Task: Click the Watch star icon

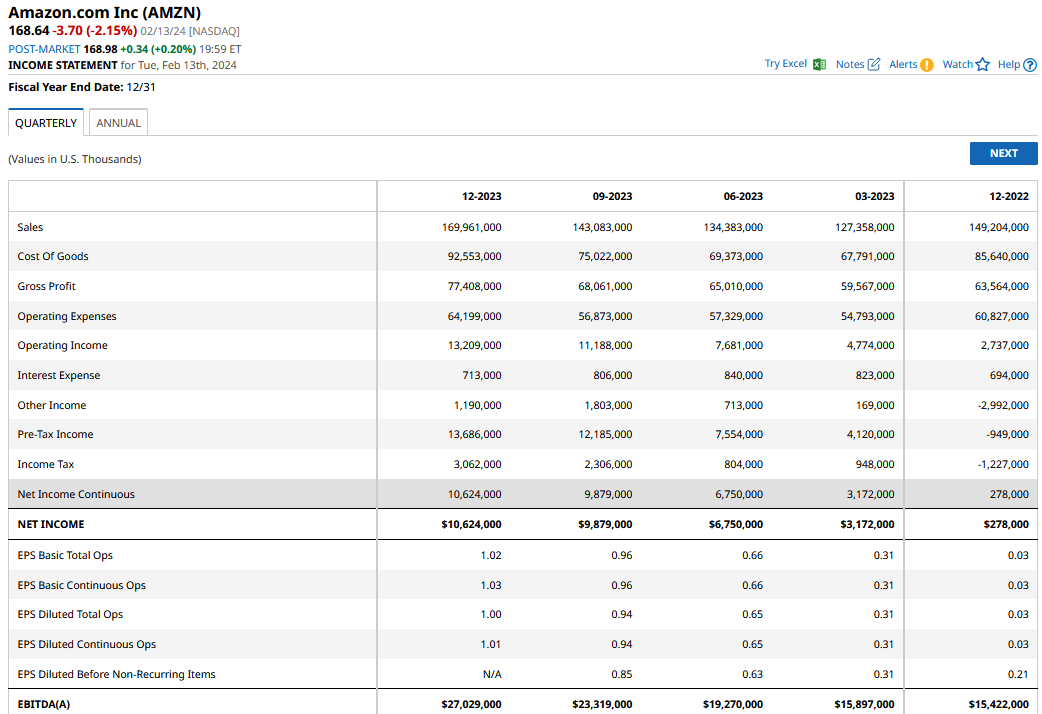Action: click(983, 64)
